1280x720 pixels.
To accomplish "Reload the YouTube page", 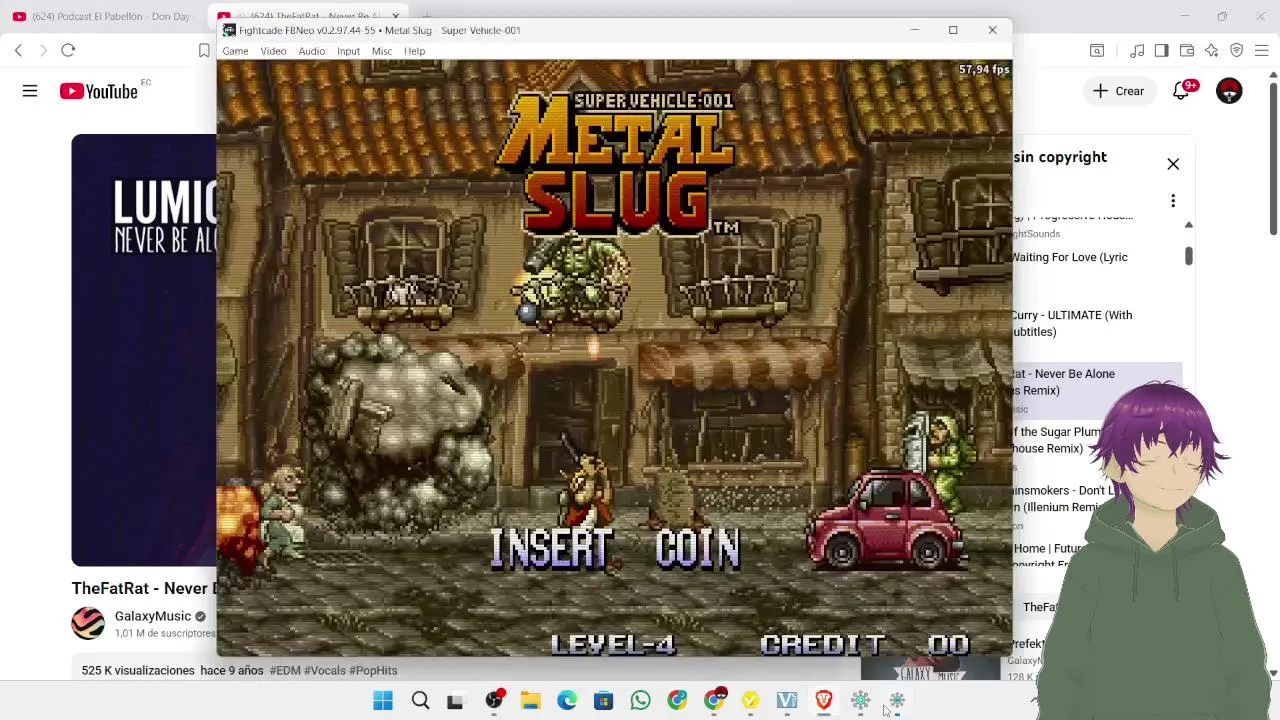I will [68, 50].
